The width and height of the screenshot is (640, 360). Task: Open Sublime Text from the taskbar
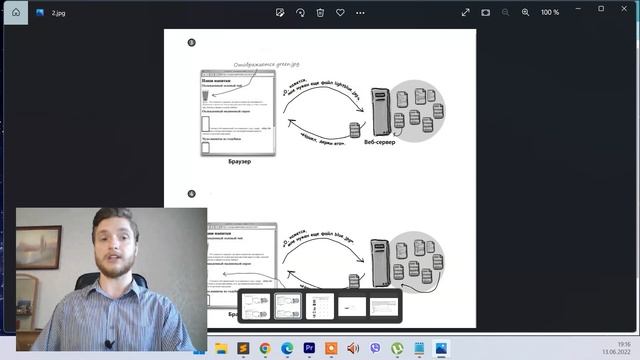click(x=243, y=348)
